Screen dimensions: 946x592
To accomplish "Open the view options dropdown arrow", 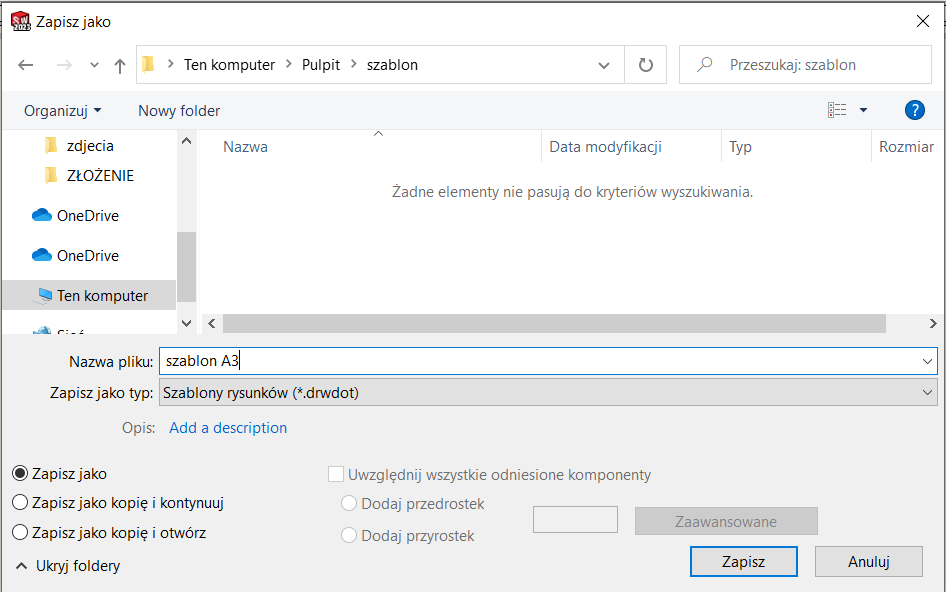I will [863, 110].
